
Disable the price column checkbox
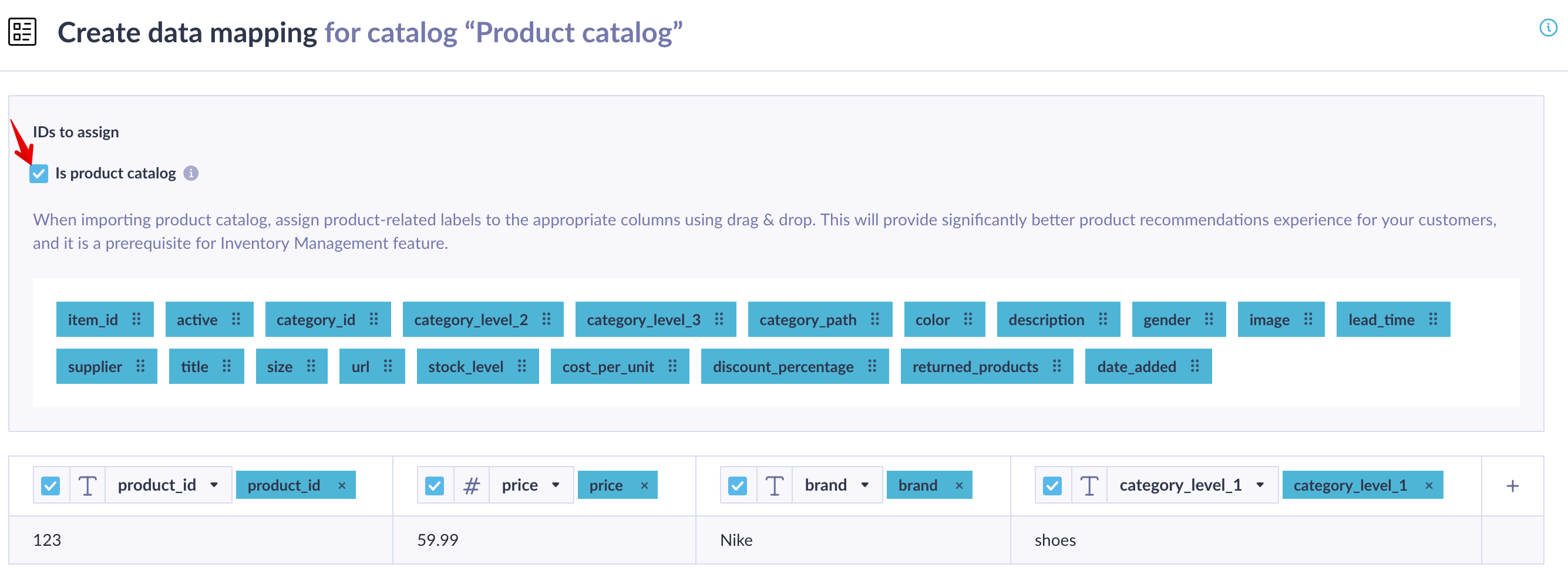435,485
